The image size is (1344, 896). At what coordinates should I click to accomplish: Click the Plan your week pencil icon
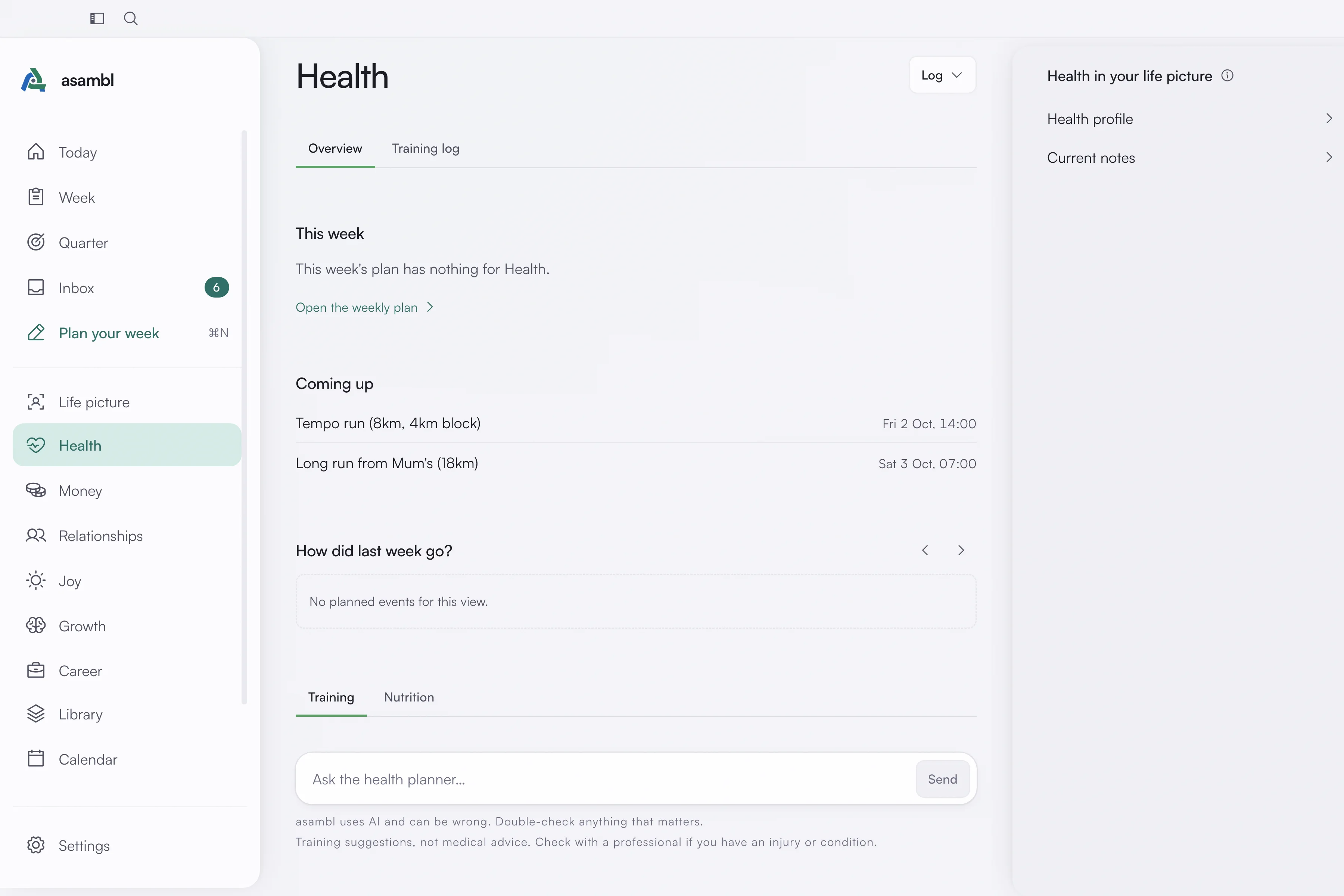[36, 333]
